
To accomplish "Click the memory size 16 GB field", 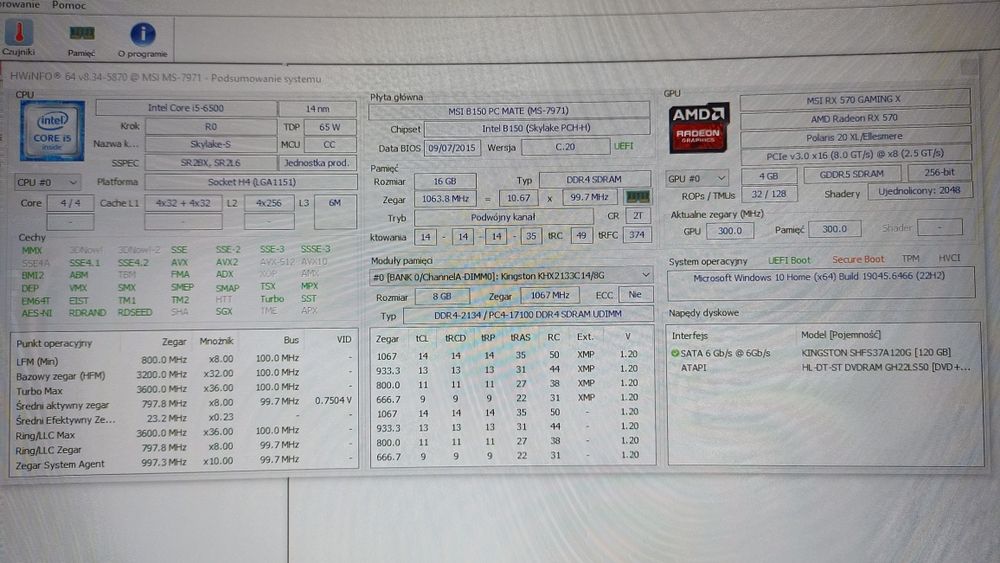I will coord(445,181).
